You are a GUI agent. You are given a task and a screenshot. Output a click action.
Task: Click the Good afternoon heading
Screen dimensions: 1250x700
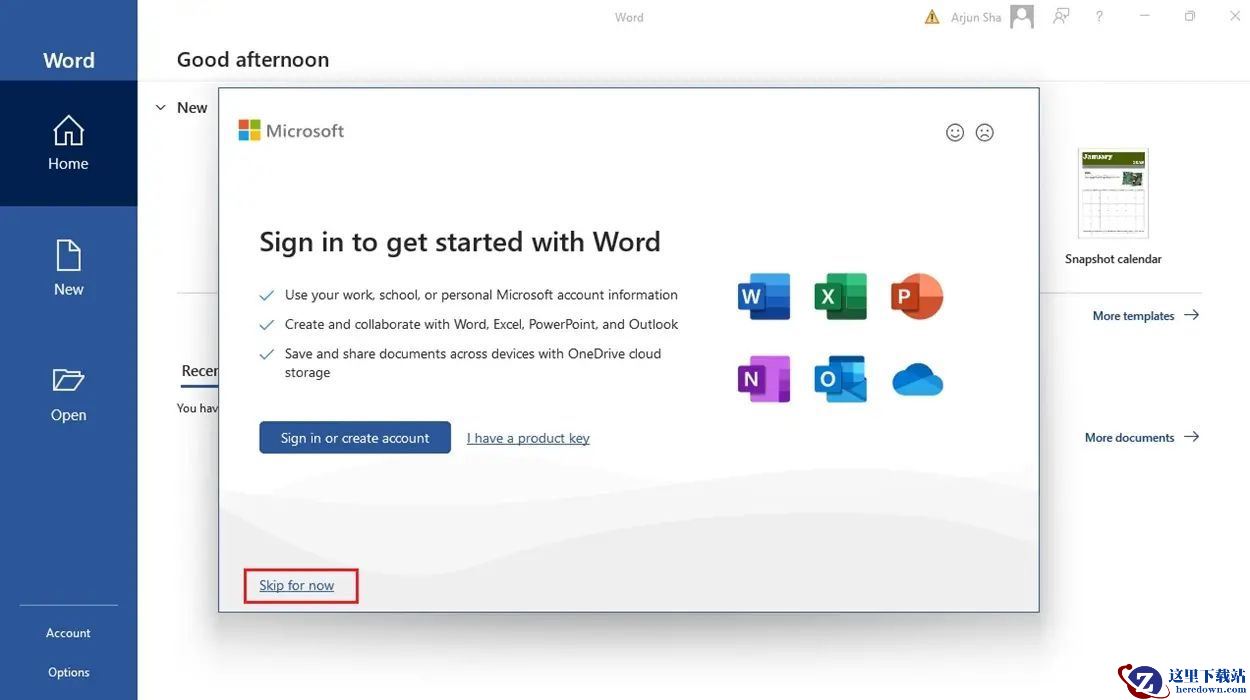pyautogui.click(x=253, y=60)
